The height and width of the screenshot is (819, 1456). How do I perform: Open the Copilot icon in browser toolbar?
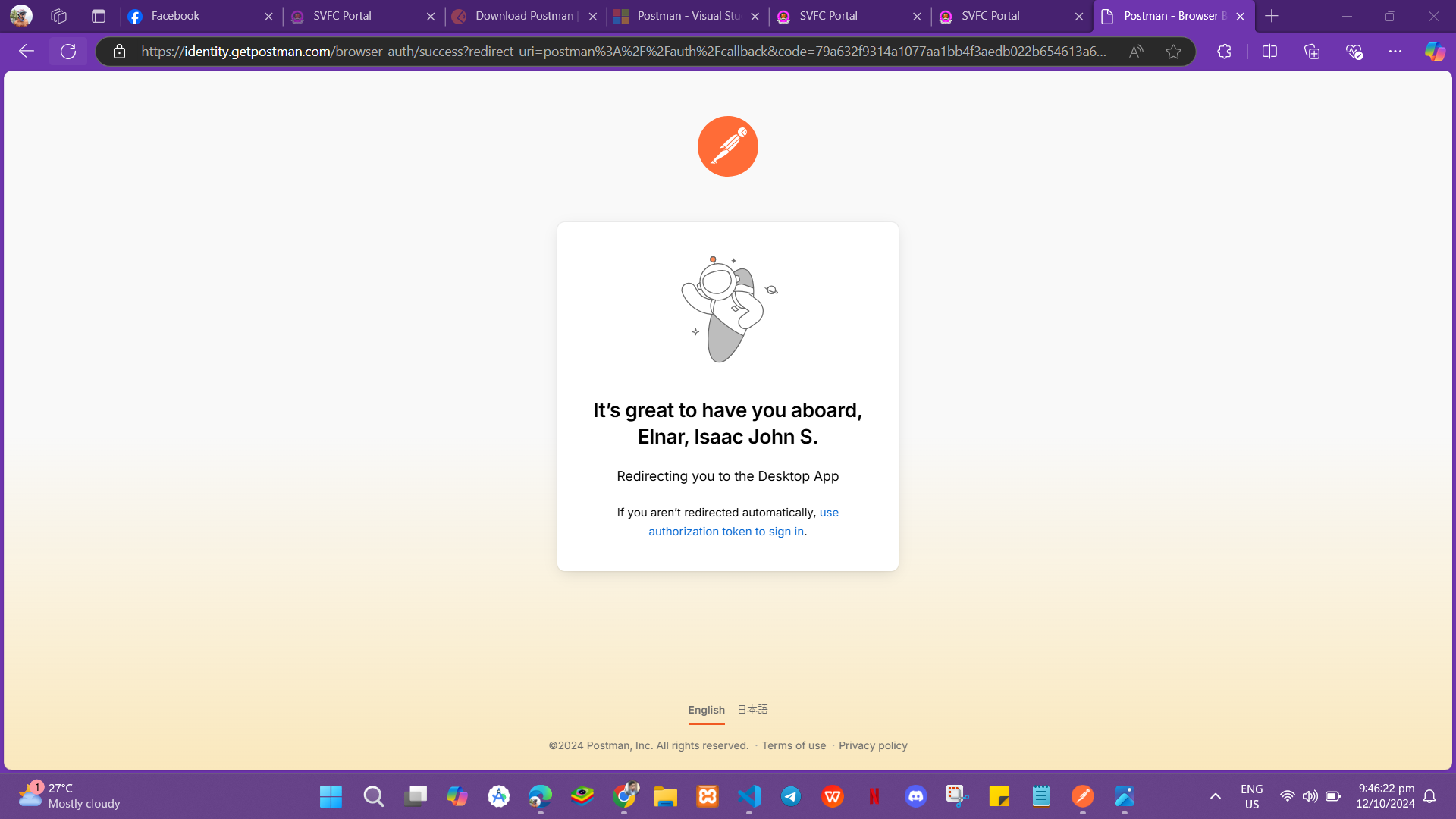click(1435, 52)
